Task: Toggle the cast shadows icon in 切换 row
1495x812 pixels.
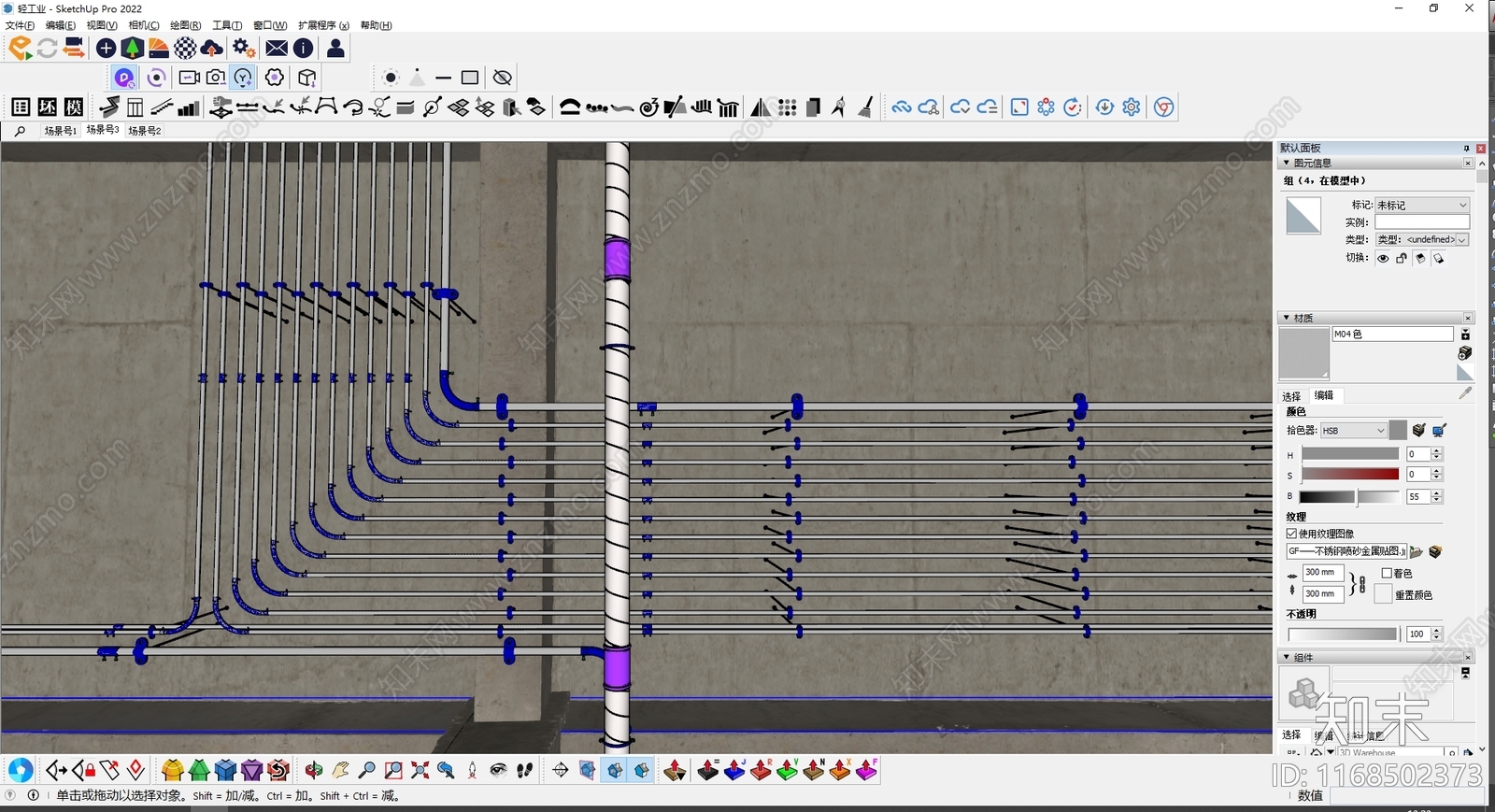Action: (1420, 259)
